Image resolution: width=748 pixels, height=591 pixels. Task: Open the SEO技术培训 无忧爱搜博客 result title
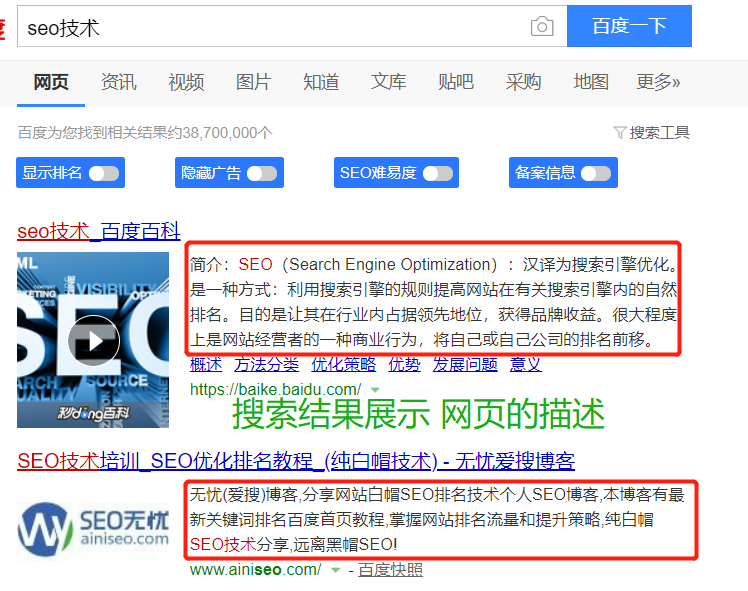click(x=296, y=461)
